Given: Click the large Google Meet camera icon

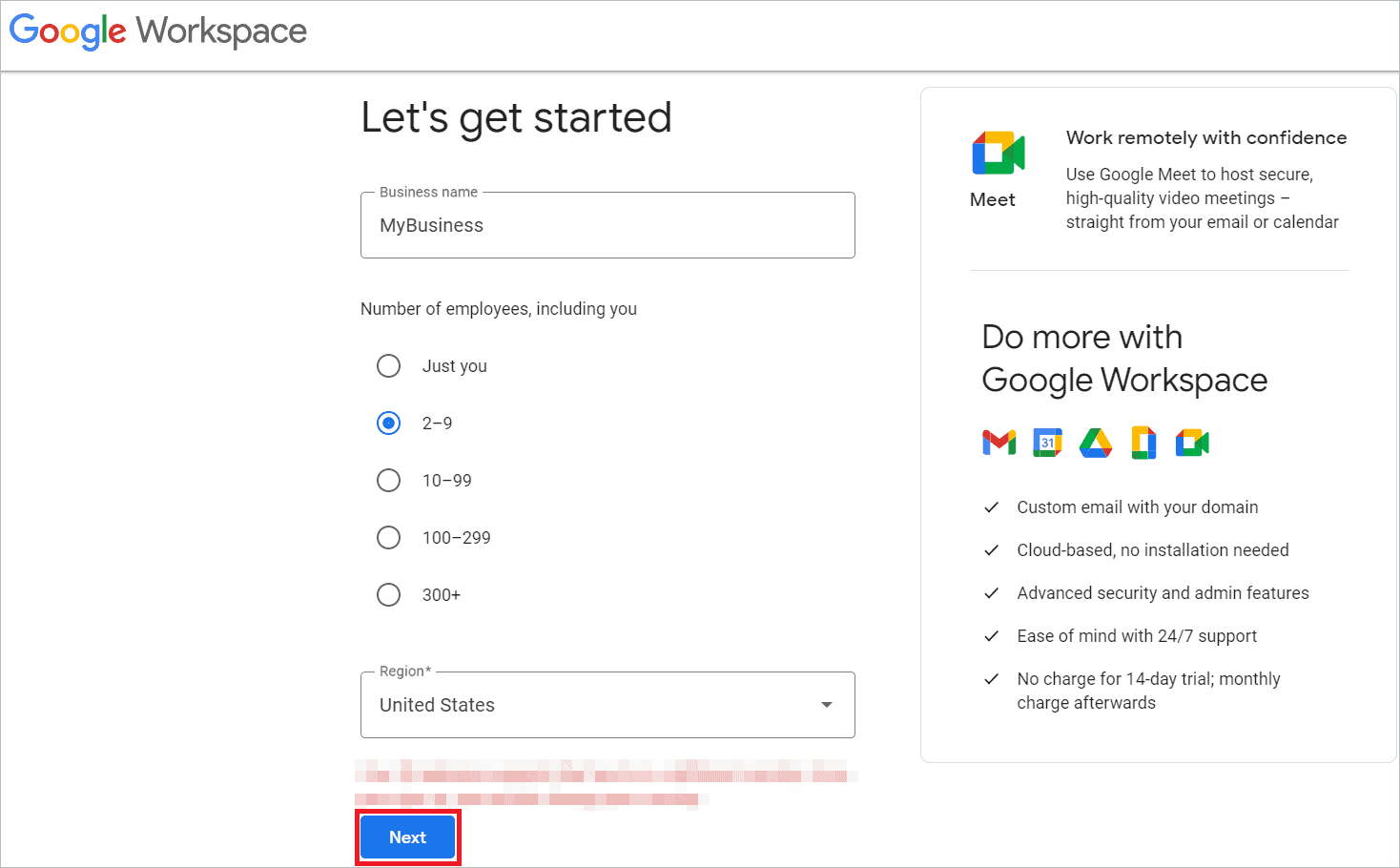Looking at the screenshot, I should click(999, 154).
